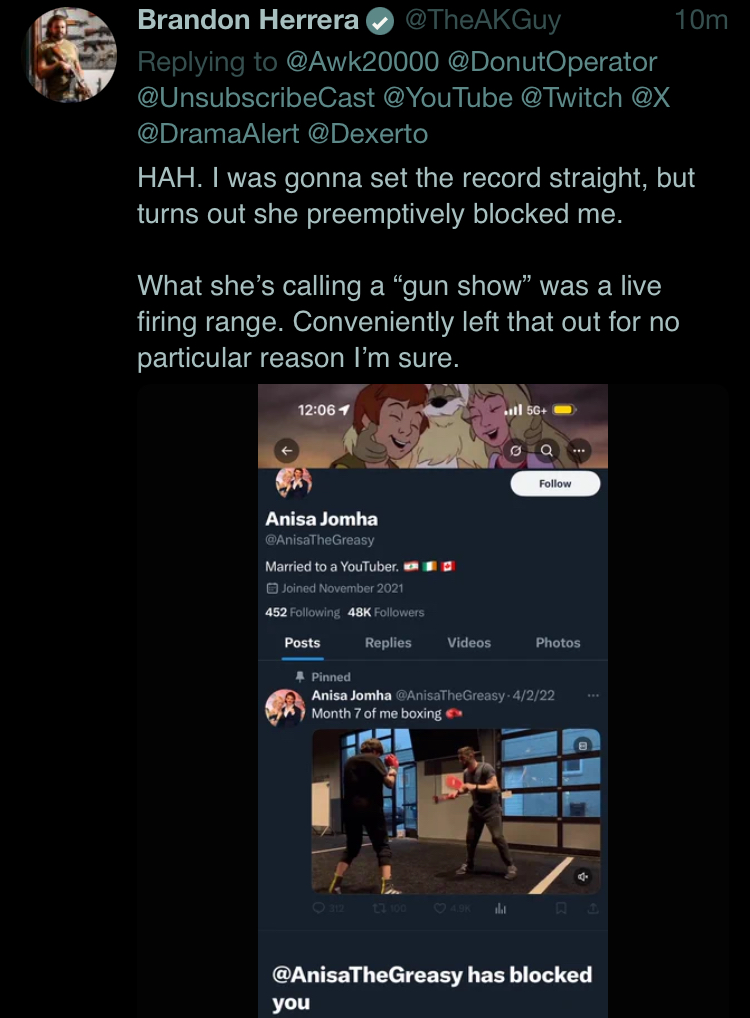Switch to the Videos tab

pos(469,642)
